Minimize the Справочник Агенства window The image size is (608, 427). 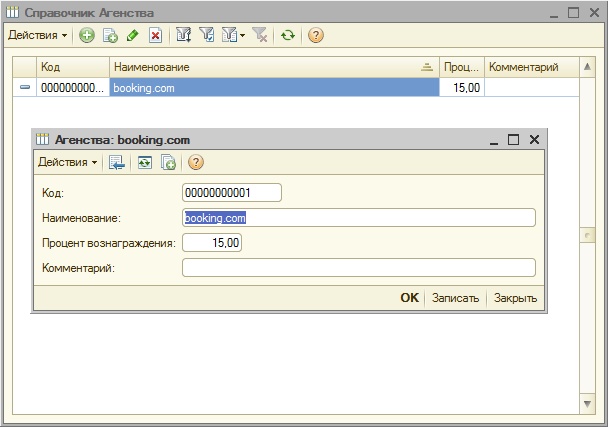554,14
